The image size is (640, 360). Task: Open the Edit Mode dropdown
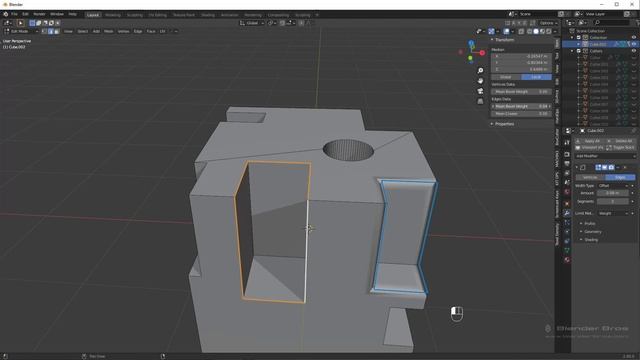click(21, 31)
